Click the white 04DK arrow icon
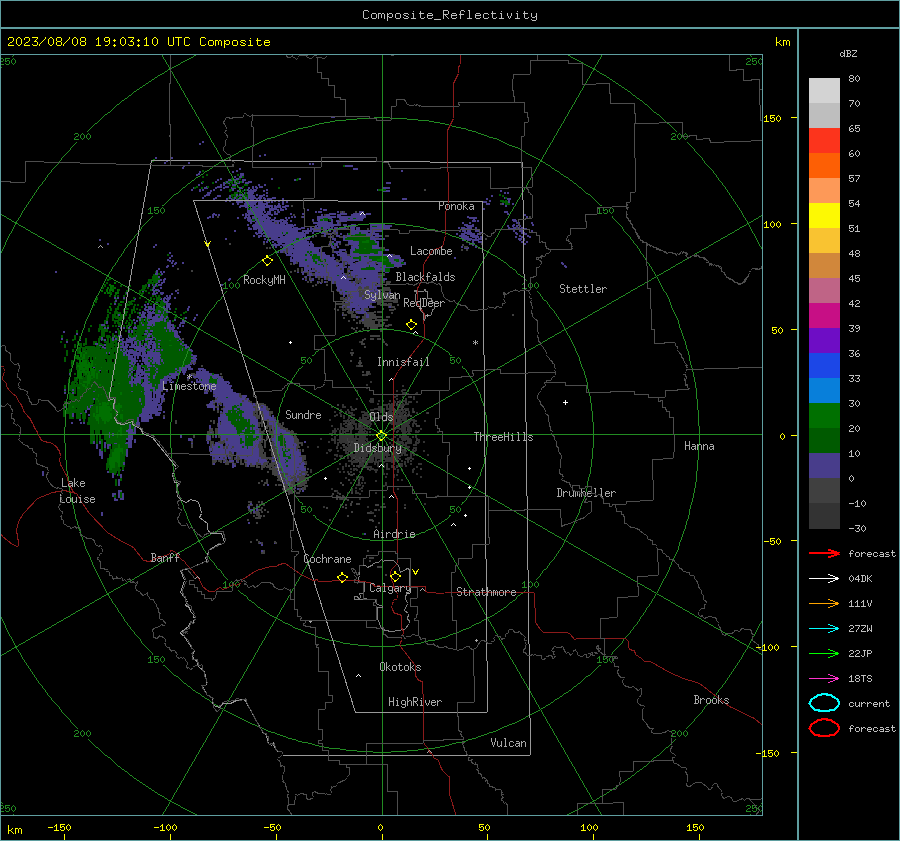 coord(824,578)
